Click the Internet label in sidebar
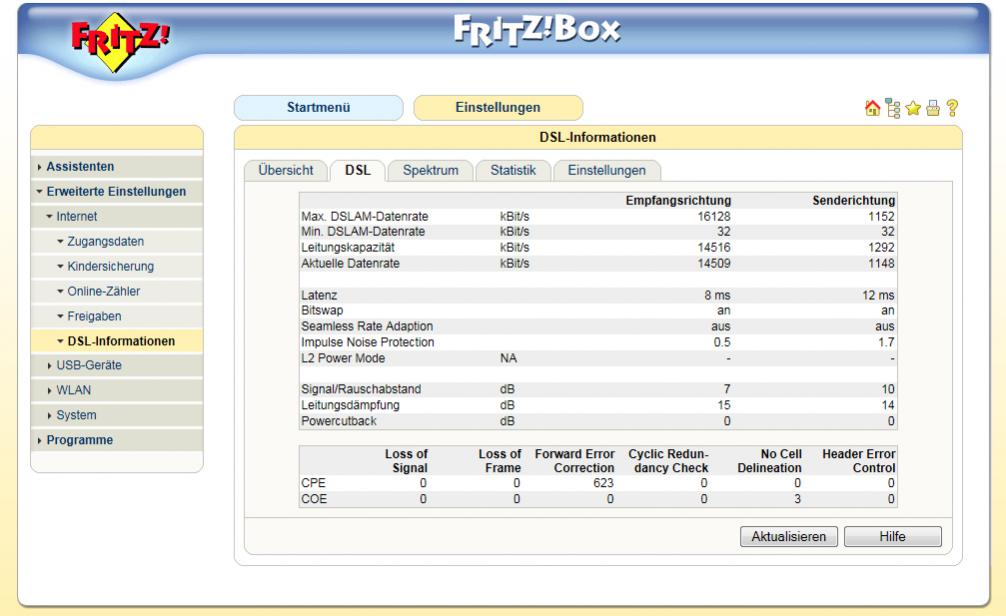 pos(77,217)
